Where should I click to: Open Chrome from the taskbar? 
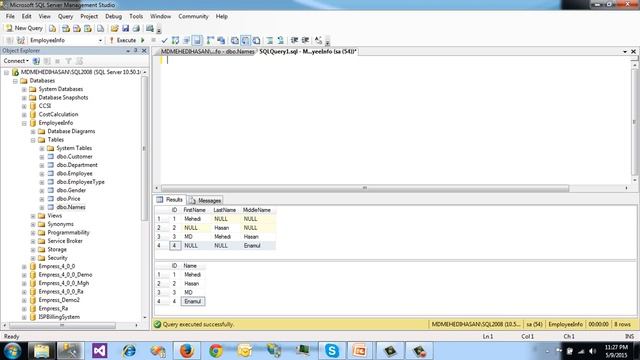click(x=216, y=351)
